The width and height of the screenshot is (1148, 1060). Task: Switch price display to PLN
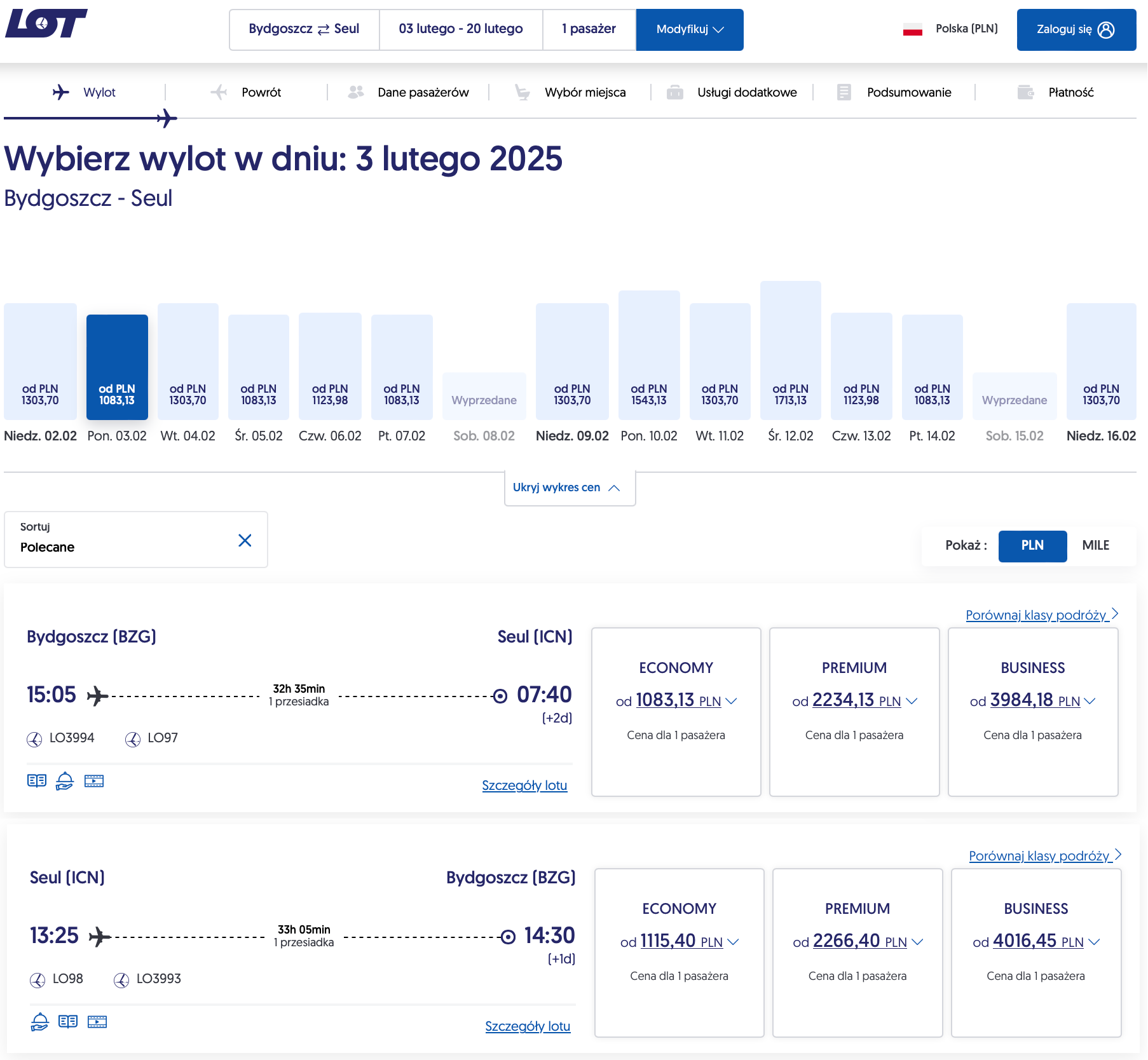tap(1032, 545)
